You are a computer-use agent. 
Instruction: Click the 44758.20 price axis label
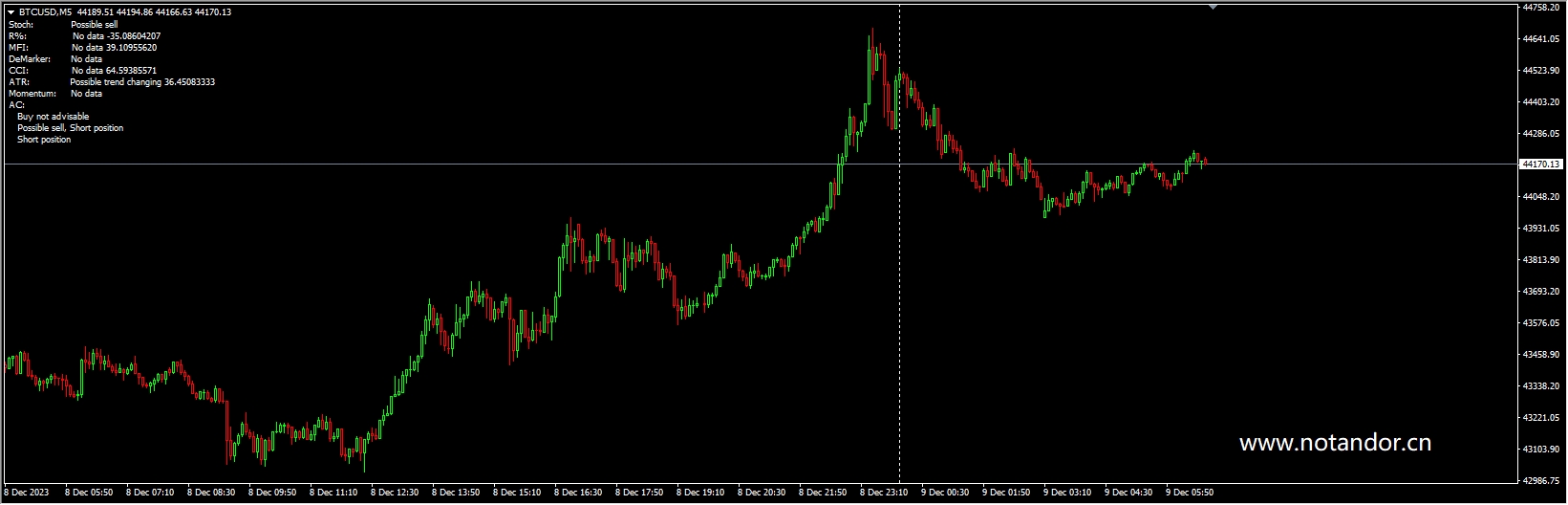(x=1540, y=7)
